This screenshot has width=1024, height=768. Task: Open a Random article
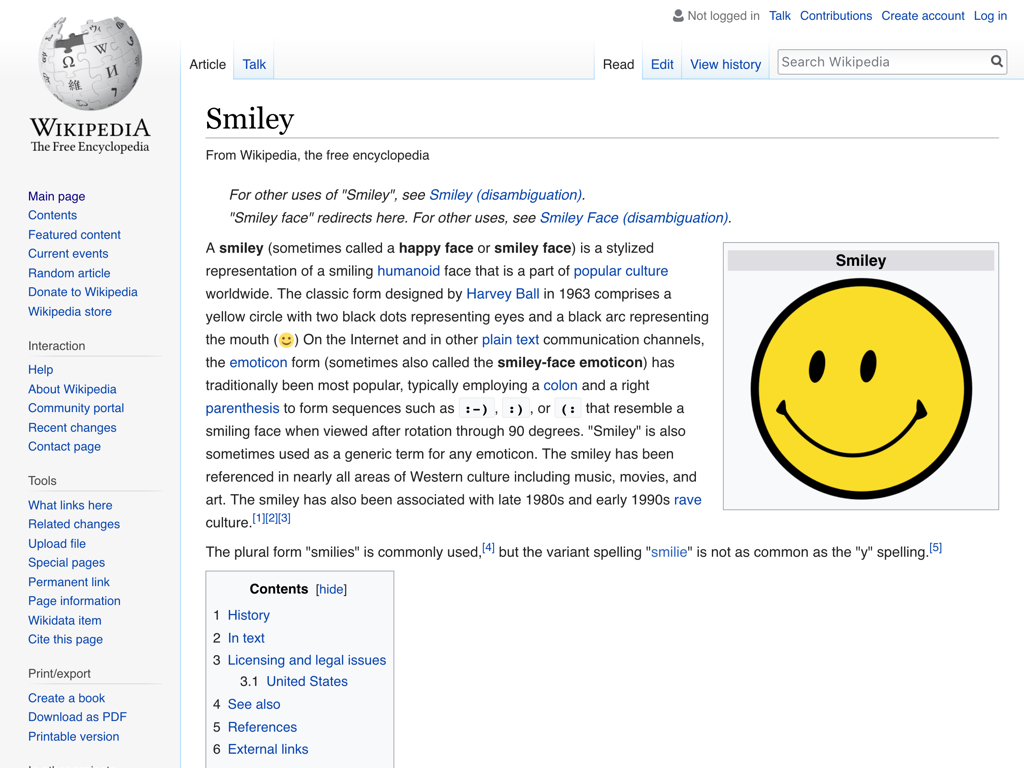pos(69,273)
